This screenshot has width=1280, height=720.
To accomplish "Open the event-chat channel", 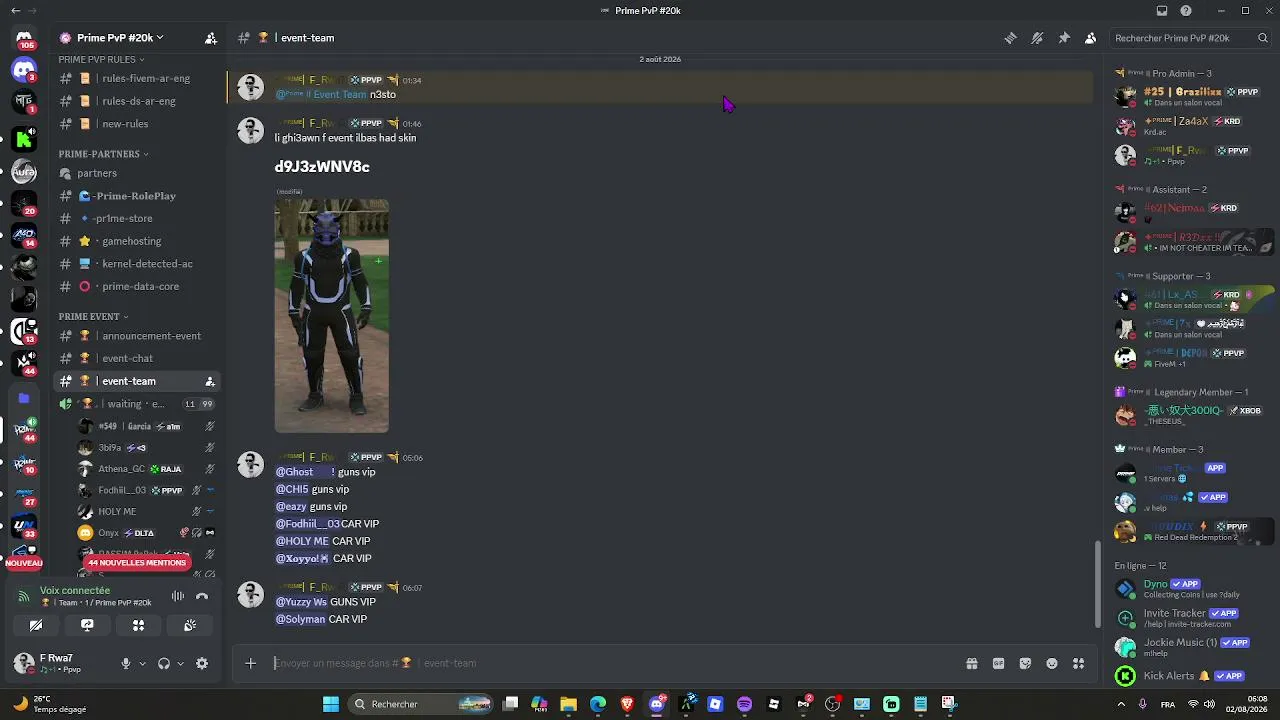I will 137,358.
